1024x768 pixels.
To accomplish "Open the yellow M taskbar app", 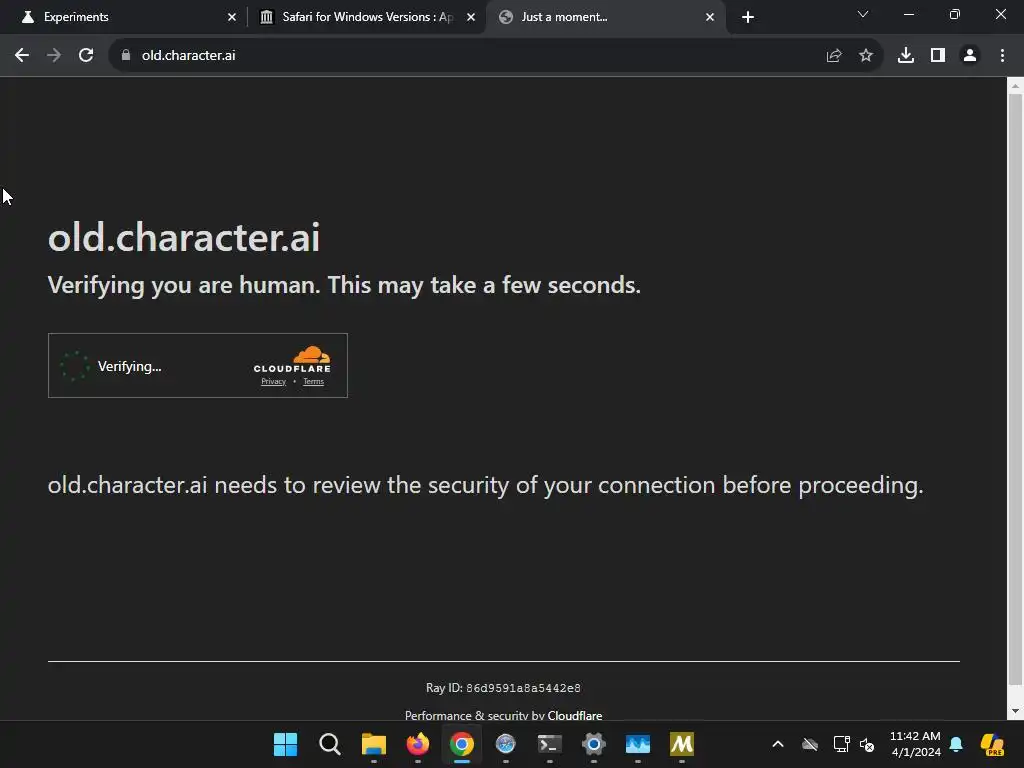I will click(x=682, y=744).
